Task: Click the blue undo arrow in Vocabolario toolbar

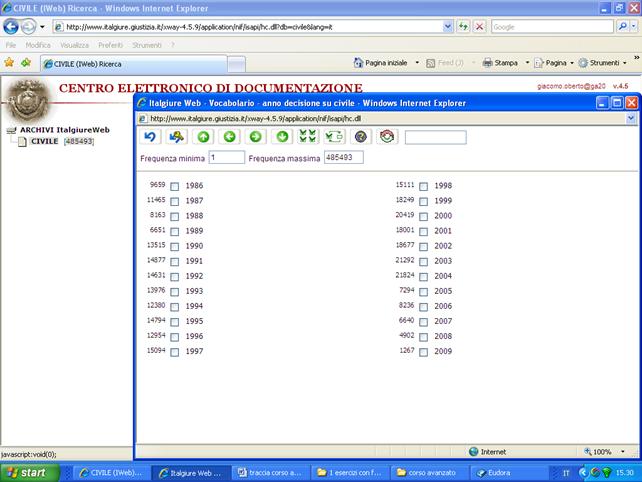Action: 150,137
